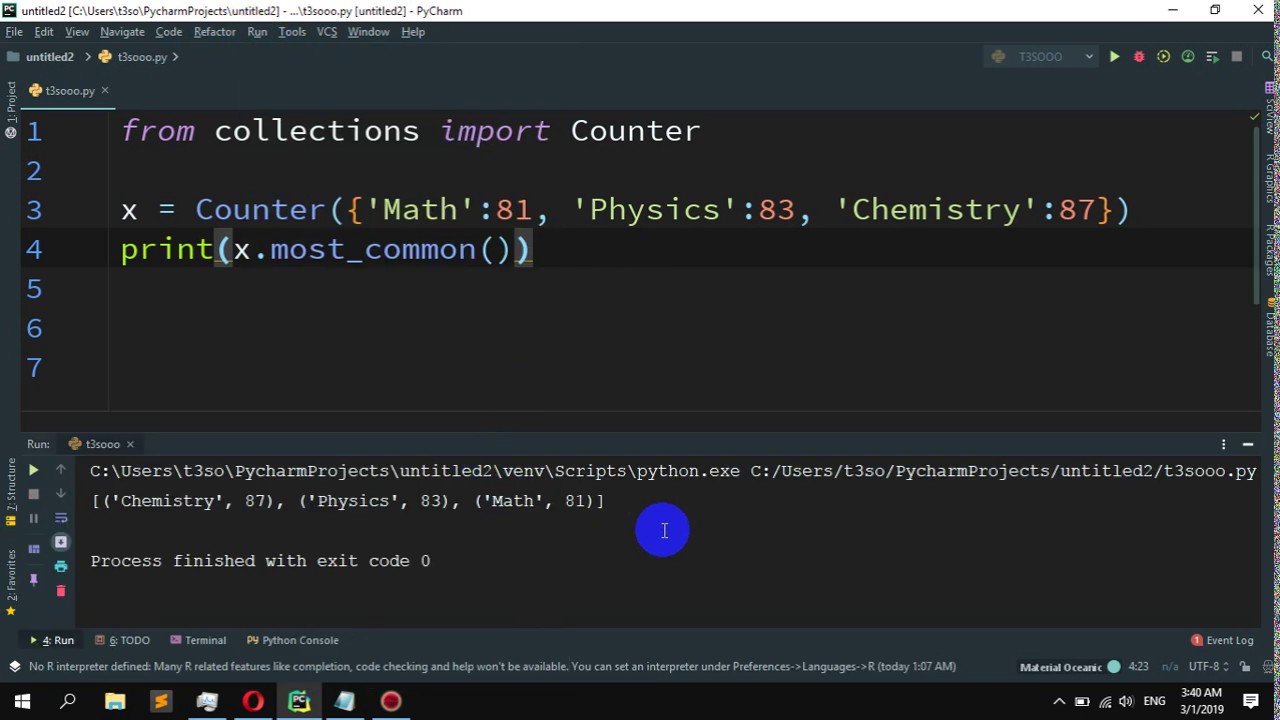Open the Python Console tool window
This screenshot has height=720, width=1280.
pos(293,640)
